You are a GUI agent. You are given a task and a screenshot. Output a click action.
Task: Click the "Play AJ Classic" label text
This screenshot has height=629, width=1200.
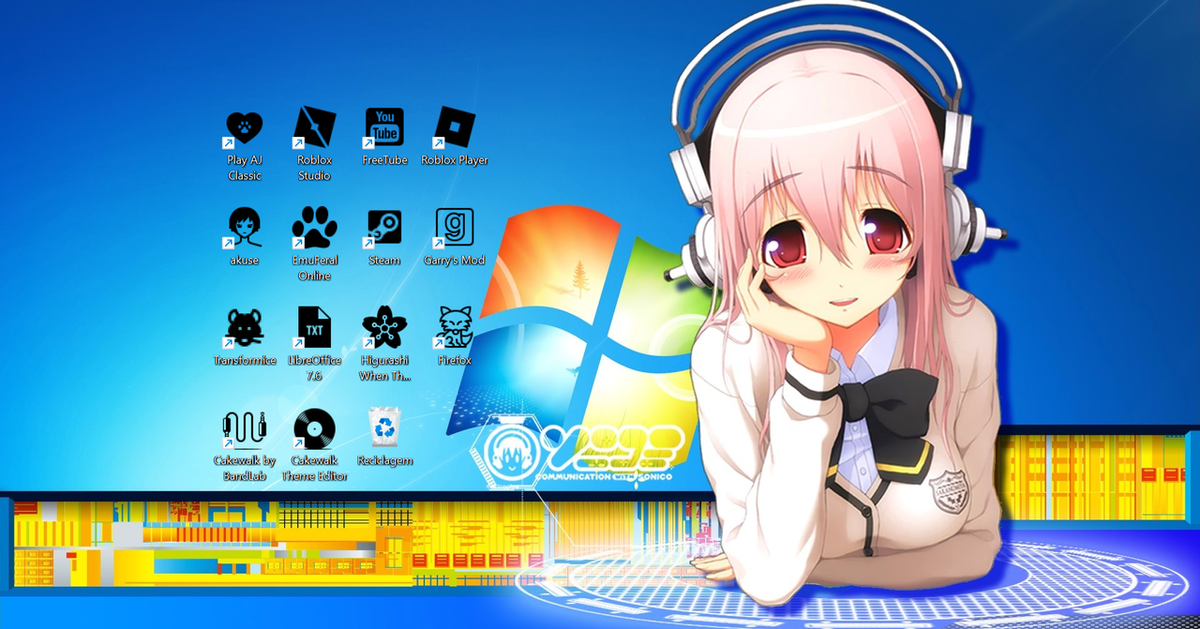click(244, 167)
